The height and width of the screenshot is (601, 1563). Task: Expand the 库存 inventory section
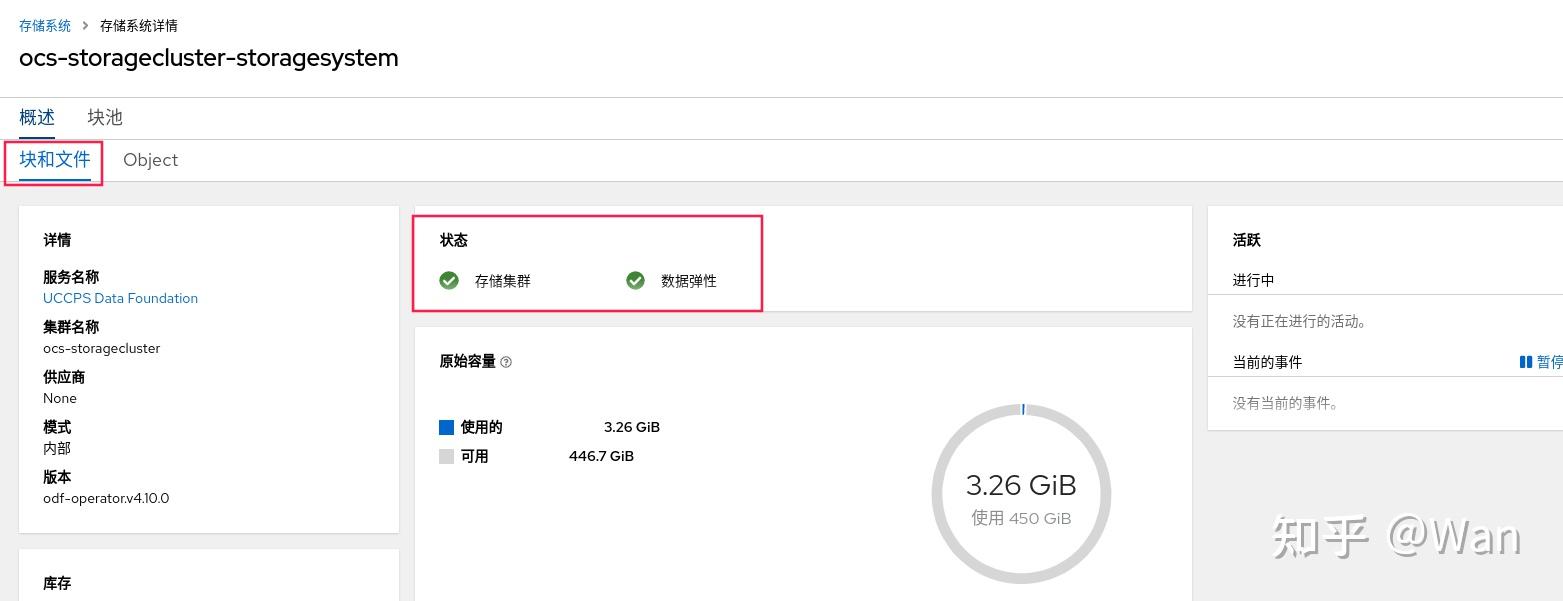[x=57, y=584]
